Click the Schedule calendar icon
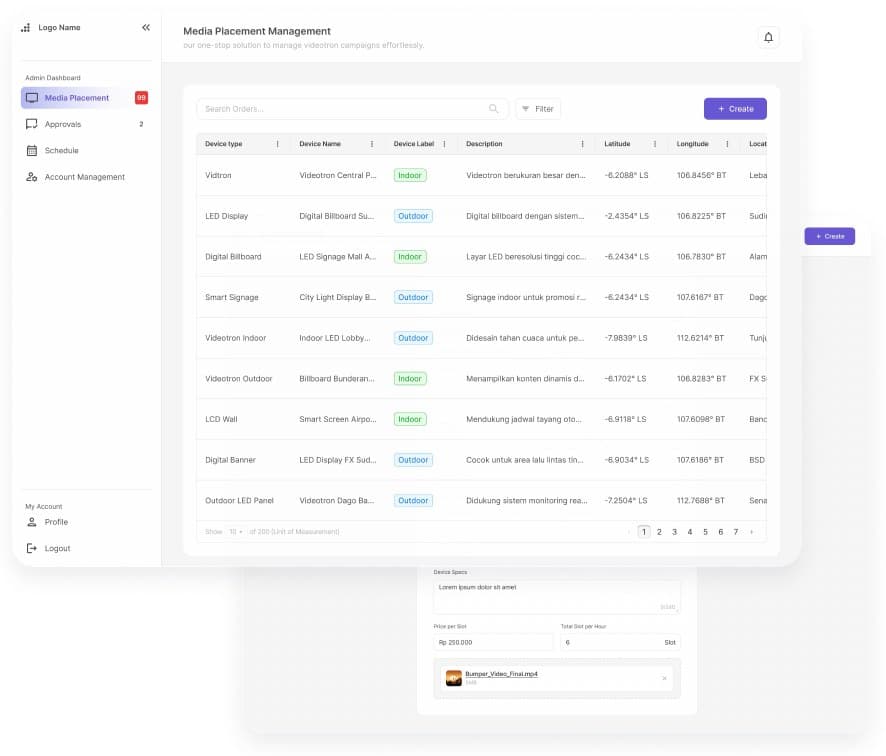886x756 pixels. coord(32,150)
